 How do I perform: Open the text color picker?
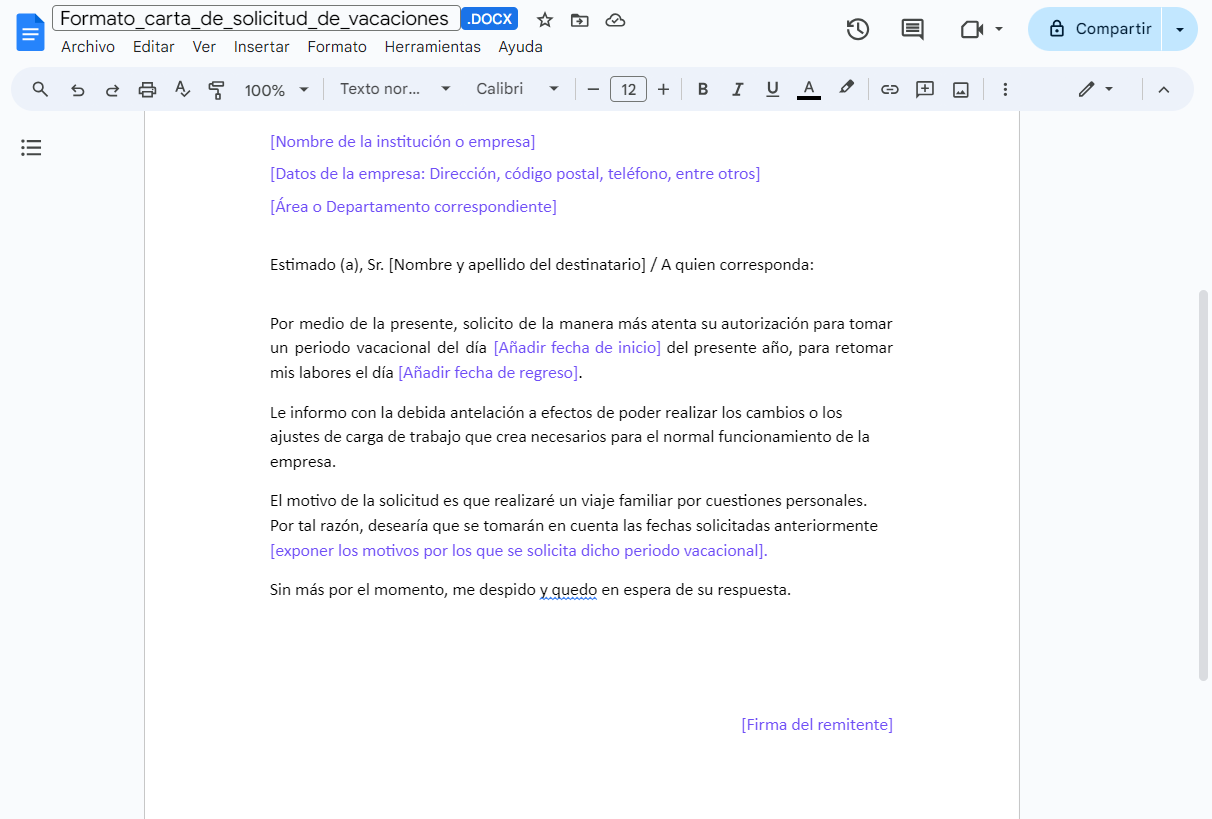pos(808,89)
